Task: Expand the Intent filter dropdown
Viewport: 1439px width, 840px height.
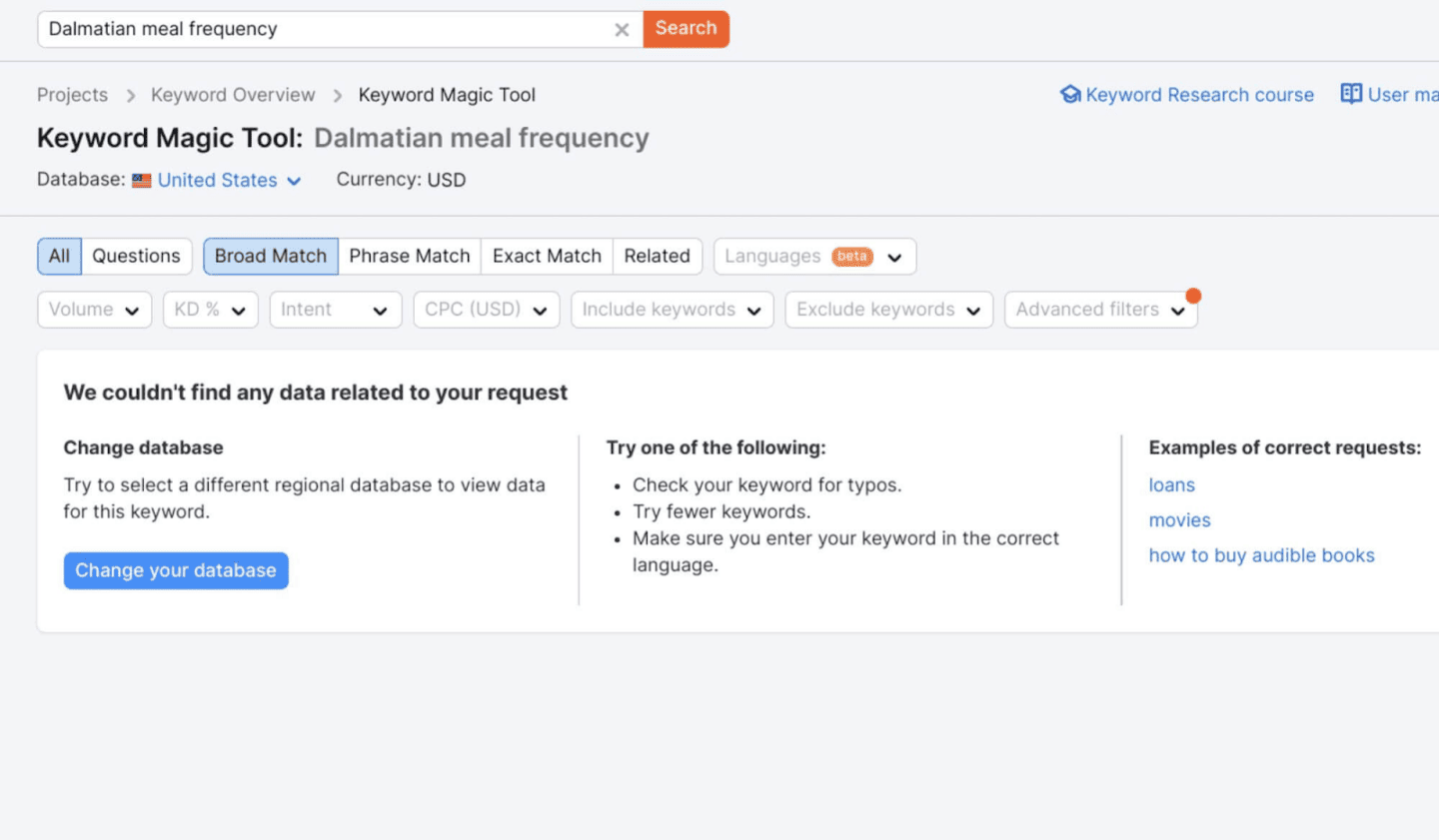Action: coord(335,310)
